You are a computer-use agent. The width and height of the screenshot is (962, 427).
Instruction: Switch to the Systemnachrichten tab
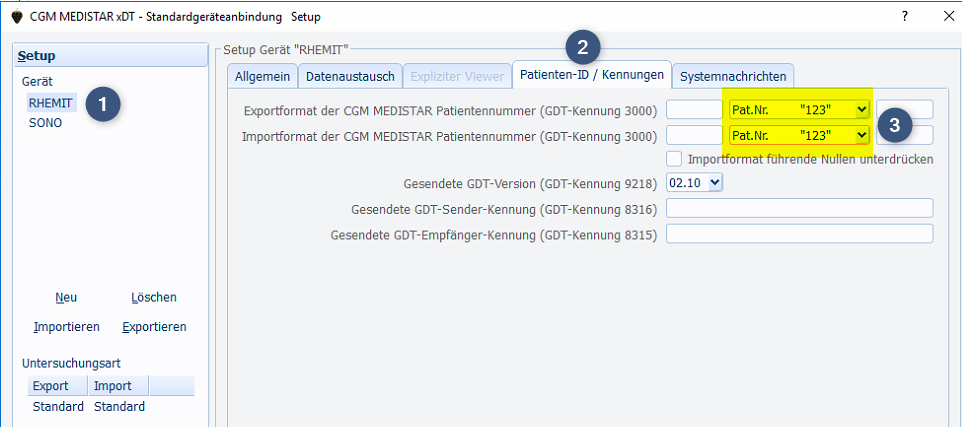click(733, 76)
